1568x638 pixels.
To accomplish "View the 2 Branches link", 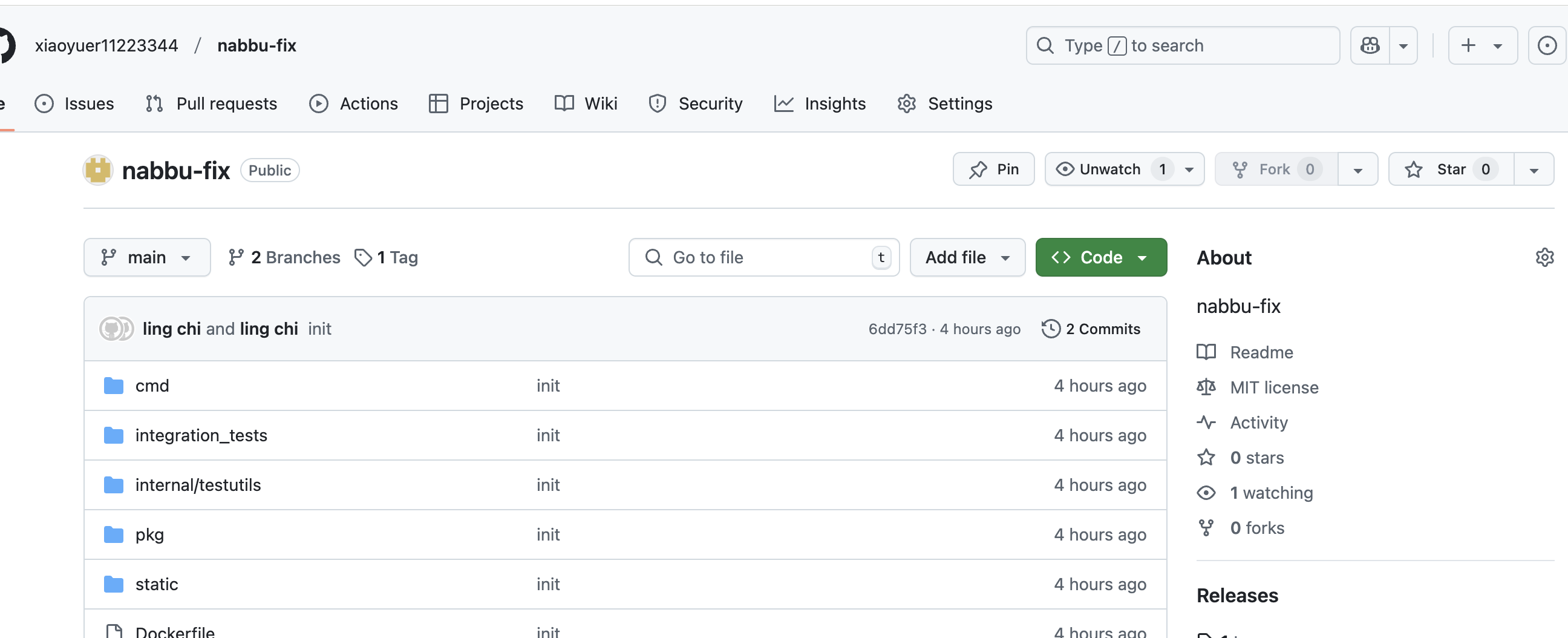I will 284,257.
